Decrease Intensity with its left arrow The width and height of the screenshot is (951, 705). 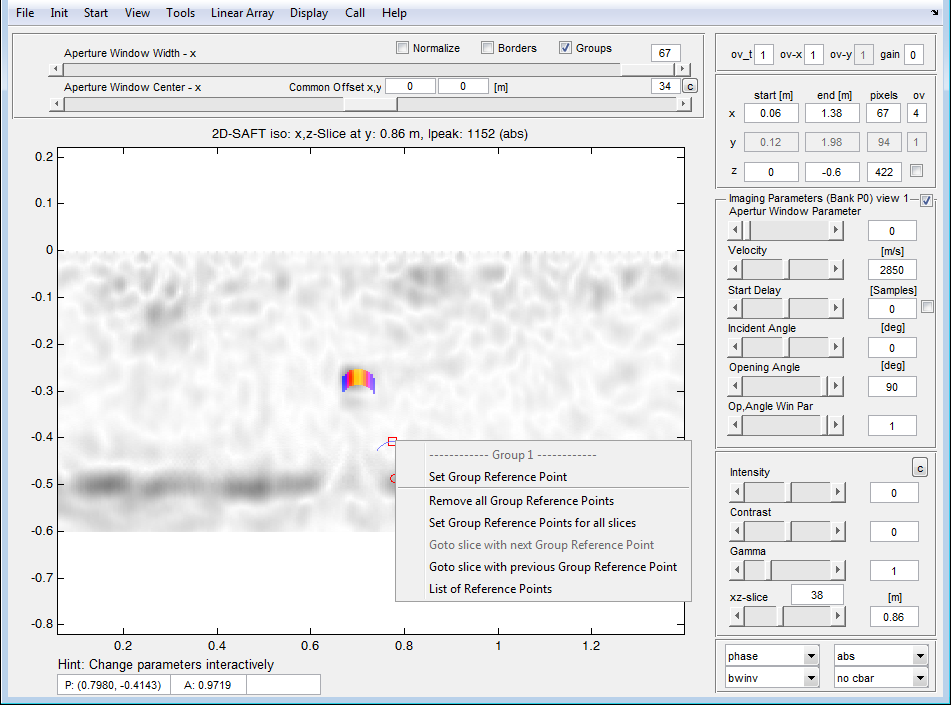tap(737, 492)
